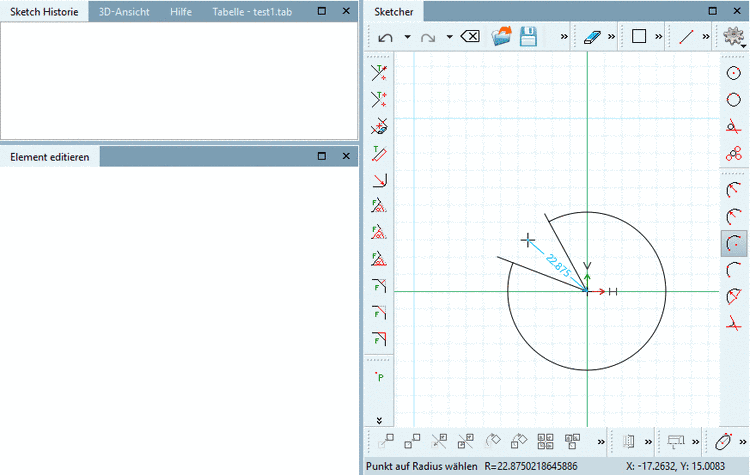Screen dimensions: 750x475
Task: Click the delete-last backspace icon
Action: tap(470, 36)
